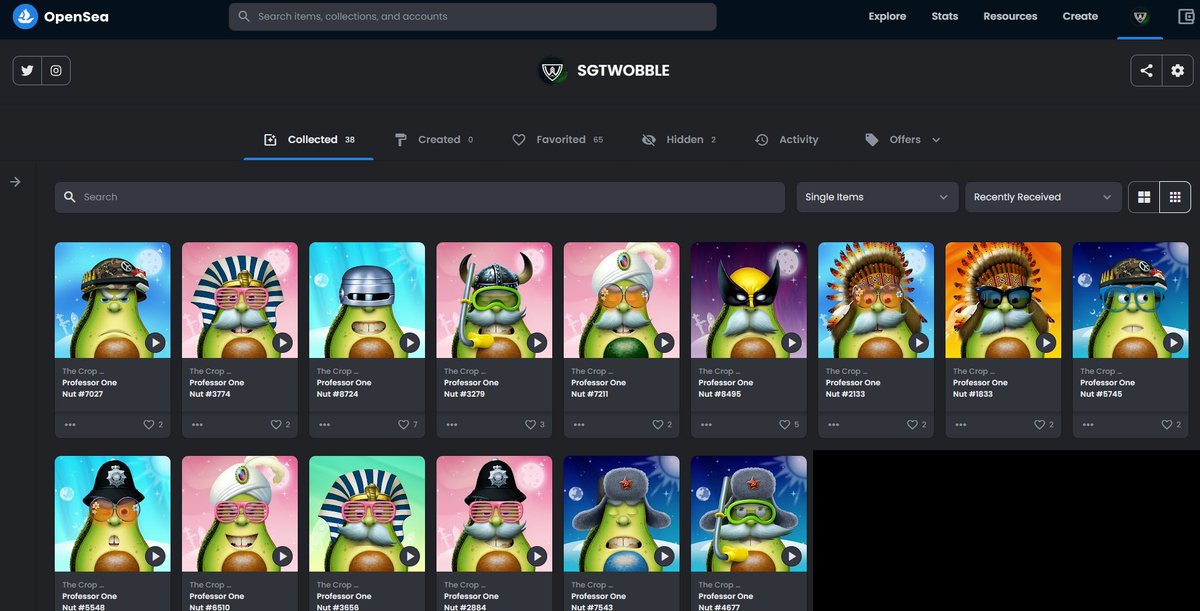Expand the filter sidebar arrow
This screenshot has height=611, width=1200.
(15, 182)
